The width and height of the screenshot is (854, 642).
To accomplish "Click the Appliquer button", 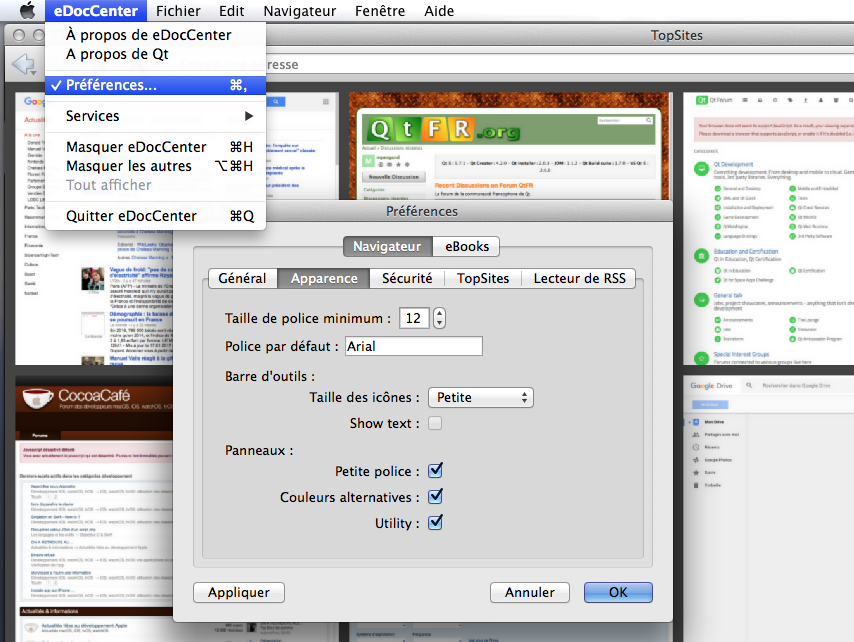I will tap(239, 592).
